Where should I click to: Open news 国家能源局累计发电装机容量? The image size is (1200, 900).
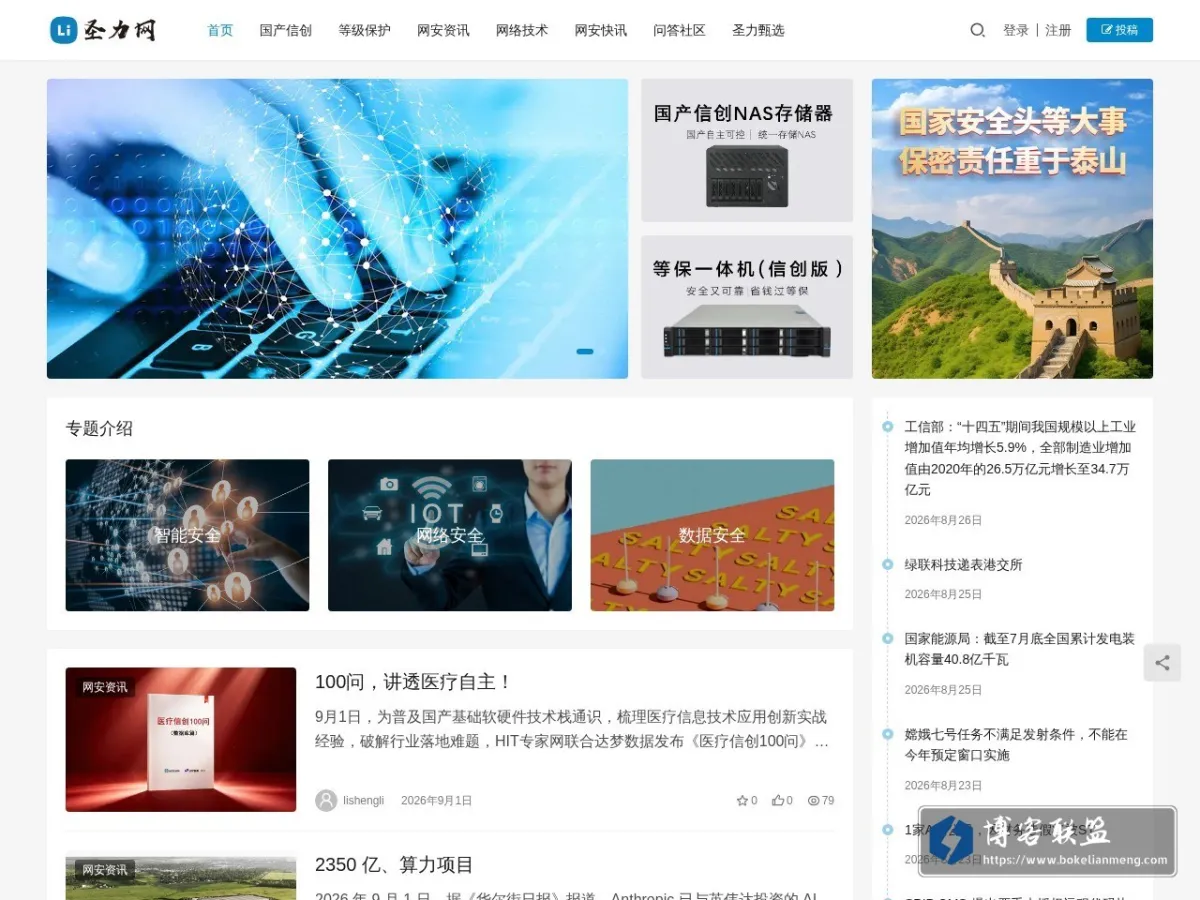coord(1020,648)
